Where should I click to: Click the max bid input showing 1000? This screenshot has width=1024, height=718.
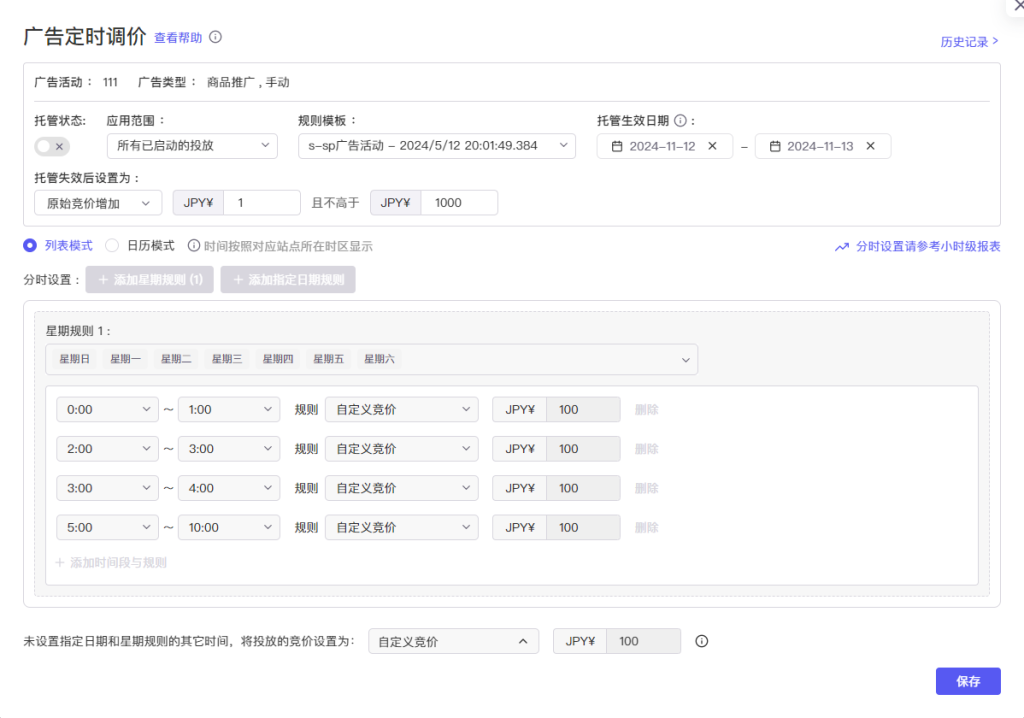[x=459, y=203]
